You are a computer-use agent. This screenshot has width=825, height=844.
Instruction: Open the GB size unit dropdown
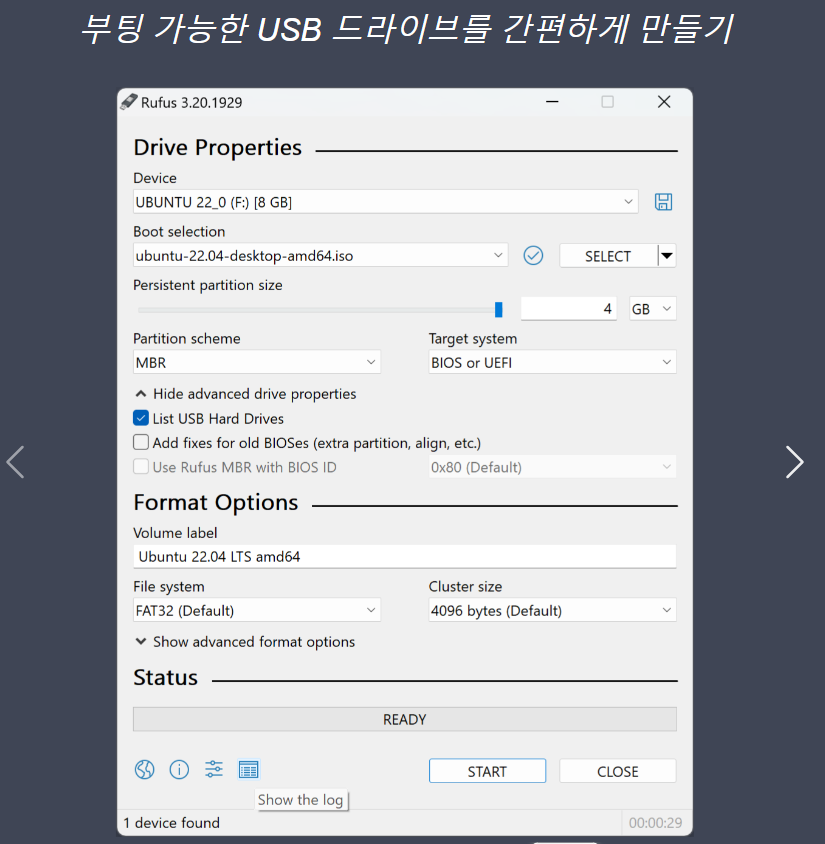(x=652, y=309)
